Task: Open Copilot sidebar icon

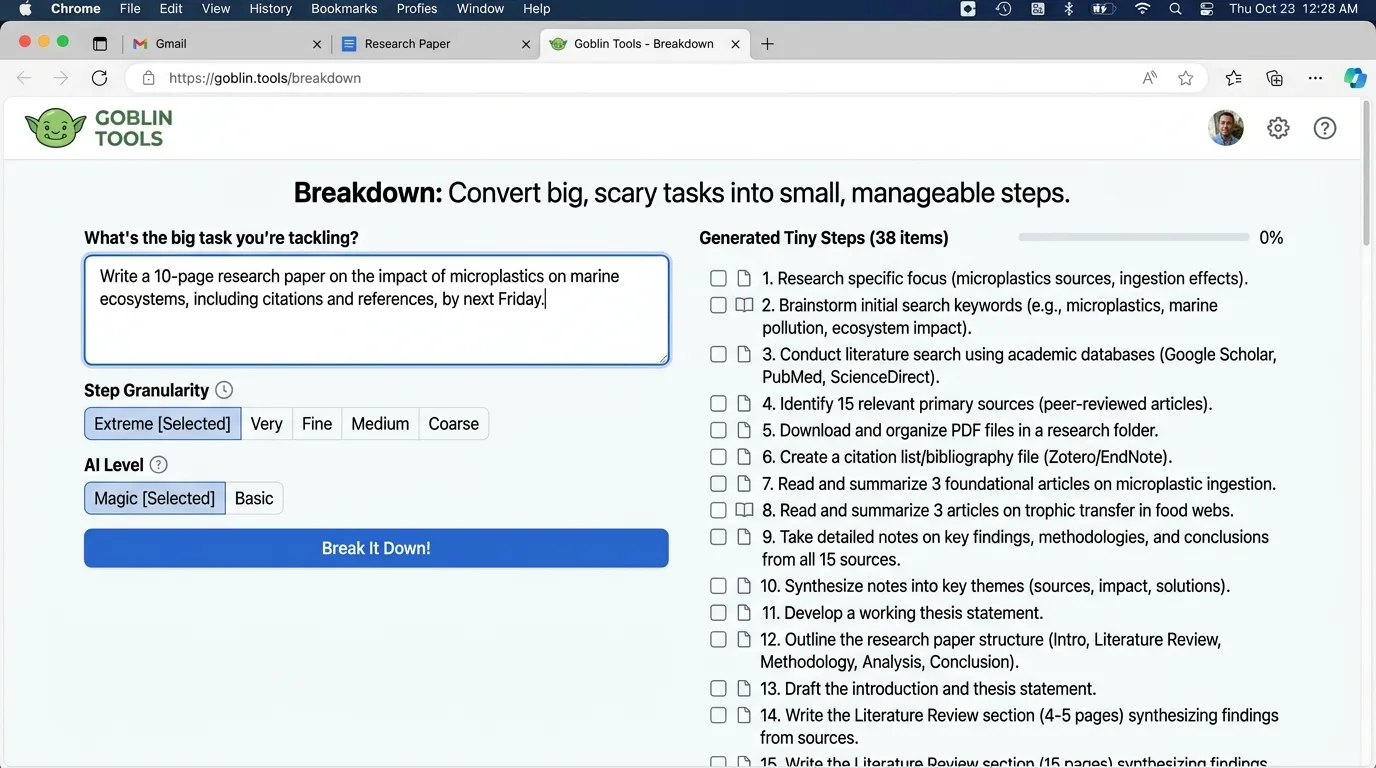Action: (x=1355, y=78)
